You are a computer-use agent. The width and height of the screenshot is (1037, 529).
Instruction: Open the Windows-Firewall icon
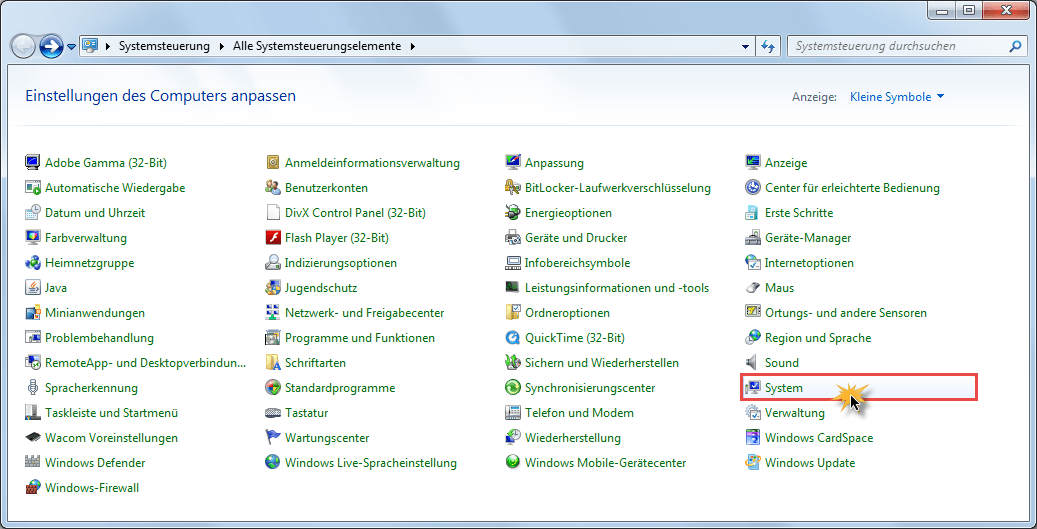pos(32,488)
